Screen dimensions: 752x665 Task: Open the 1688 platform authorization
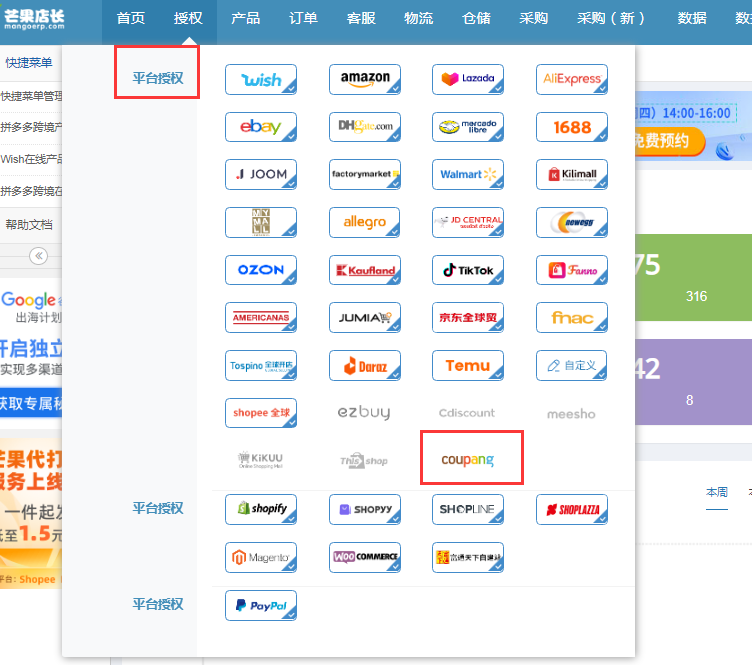[x=572, y=127]
